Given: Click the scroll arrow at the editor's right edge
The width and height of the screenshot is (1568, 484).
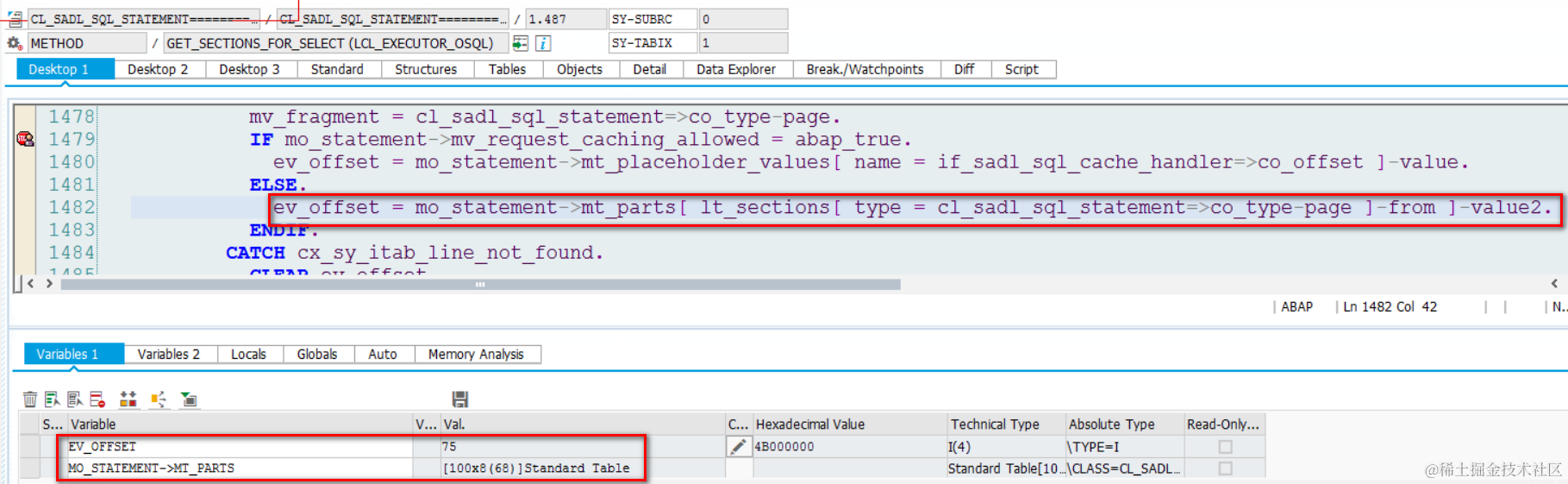Looking at the screenshot, I should click(1554, 284).
